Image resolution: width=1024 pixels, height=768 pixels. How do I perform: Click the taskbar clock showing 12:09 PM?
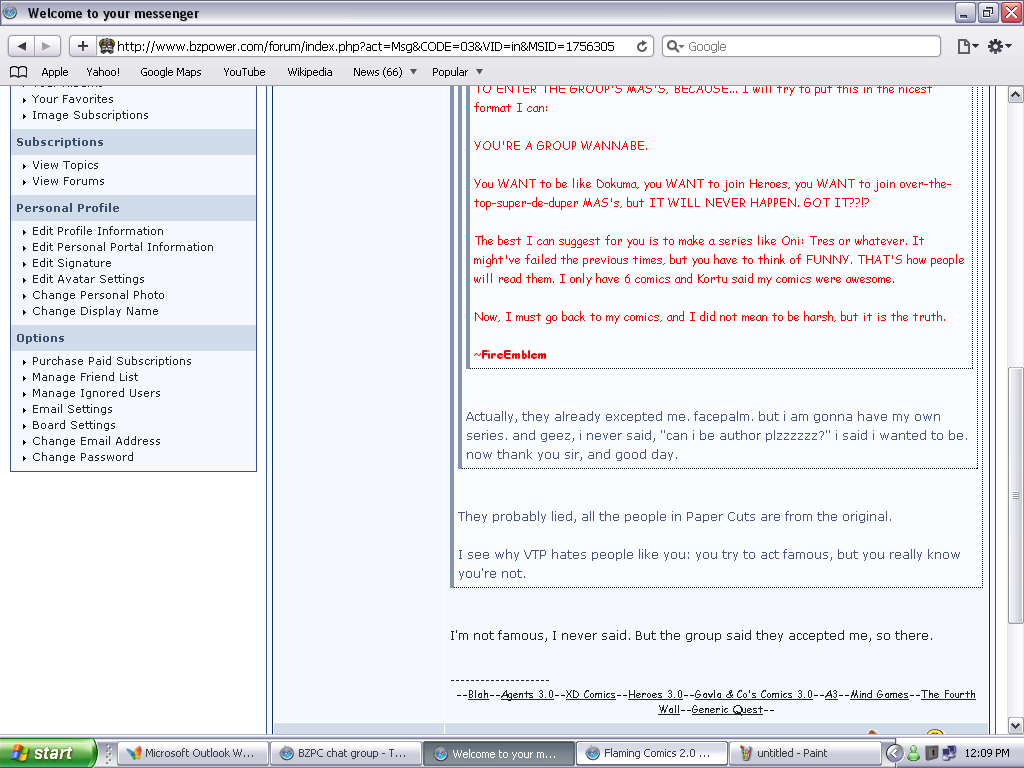click(986, 753)
